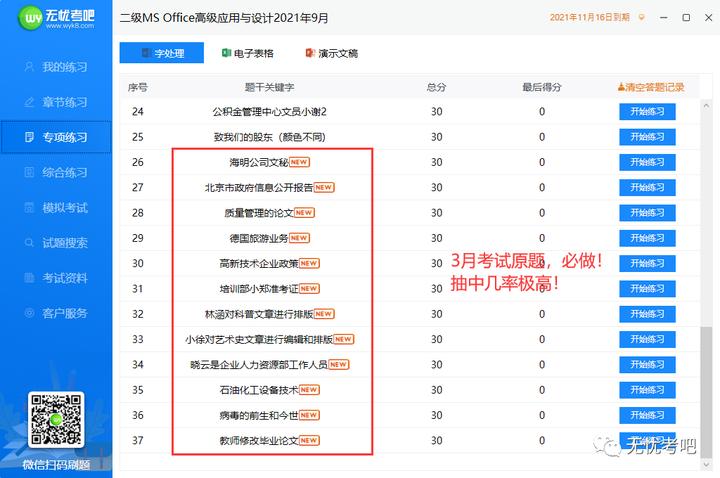Click the Excel icon on 电子表格 tab
The image size is (720, 478).
click(x=226, y=53)
